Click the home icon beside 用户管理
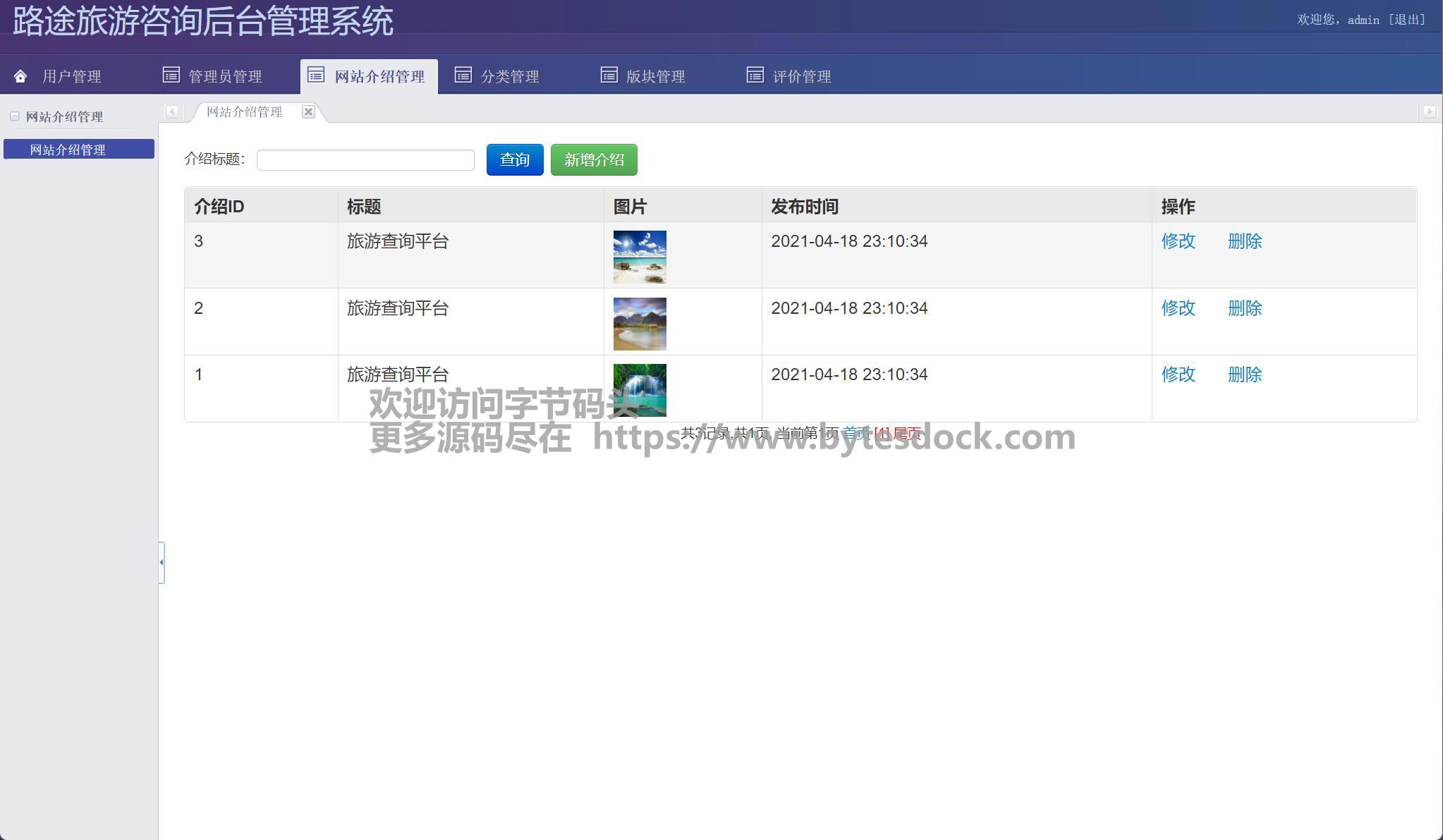Screen dimensions: 1443x840 pos(20,76)
